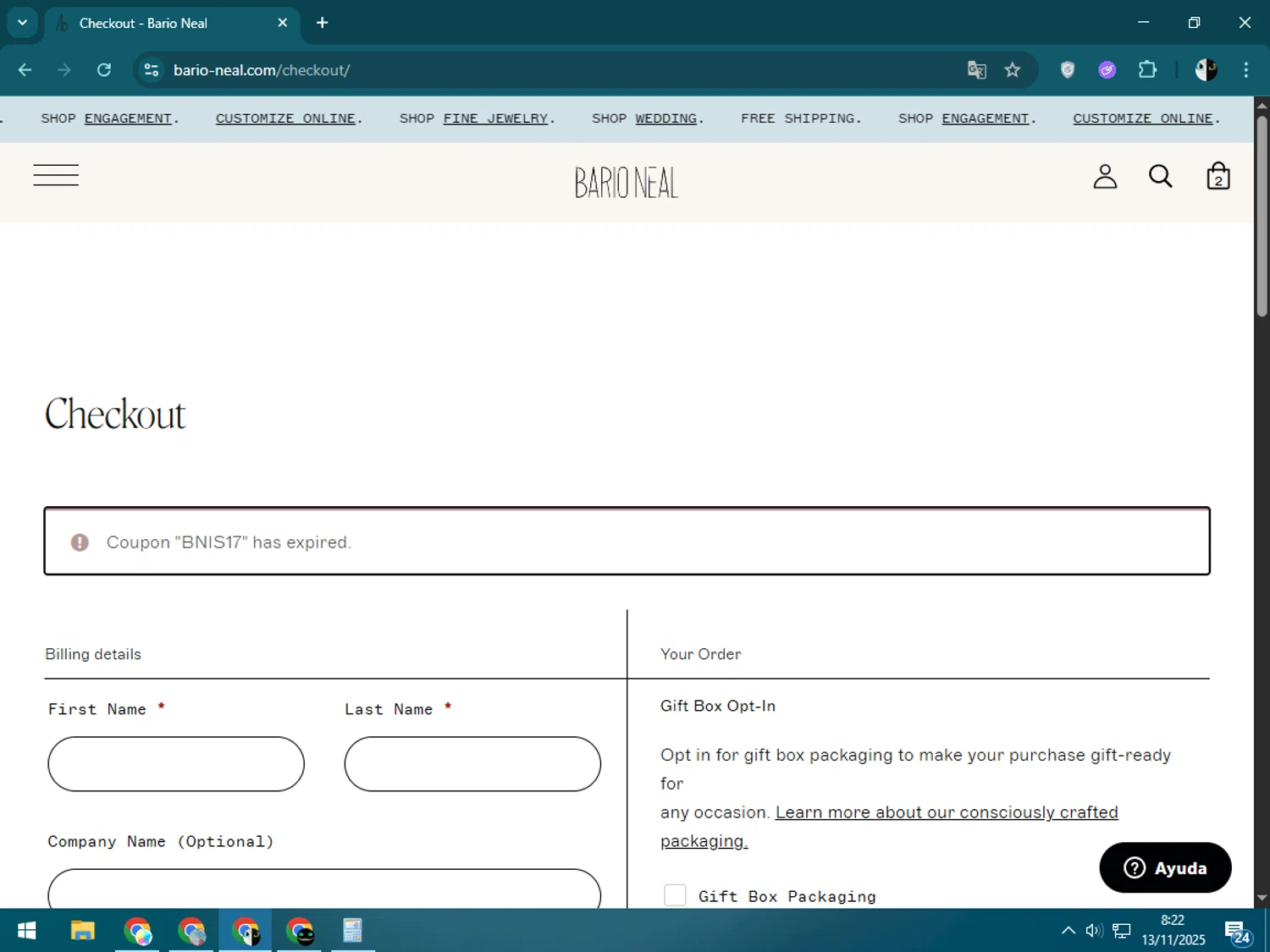Image resolution: width=1270 pixels, height=952 pixels.
Task: Focus the Last Name field
Action: pos(472,764)
